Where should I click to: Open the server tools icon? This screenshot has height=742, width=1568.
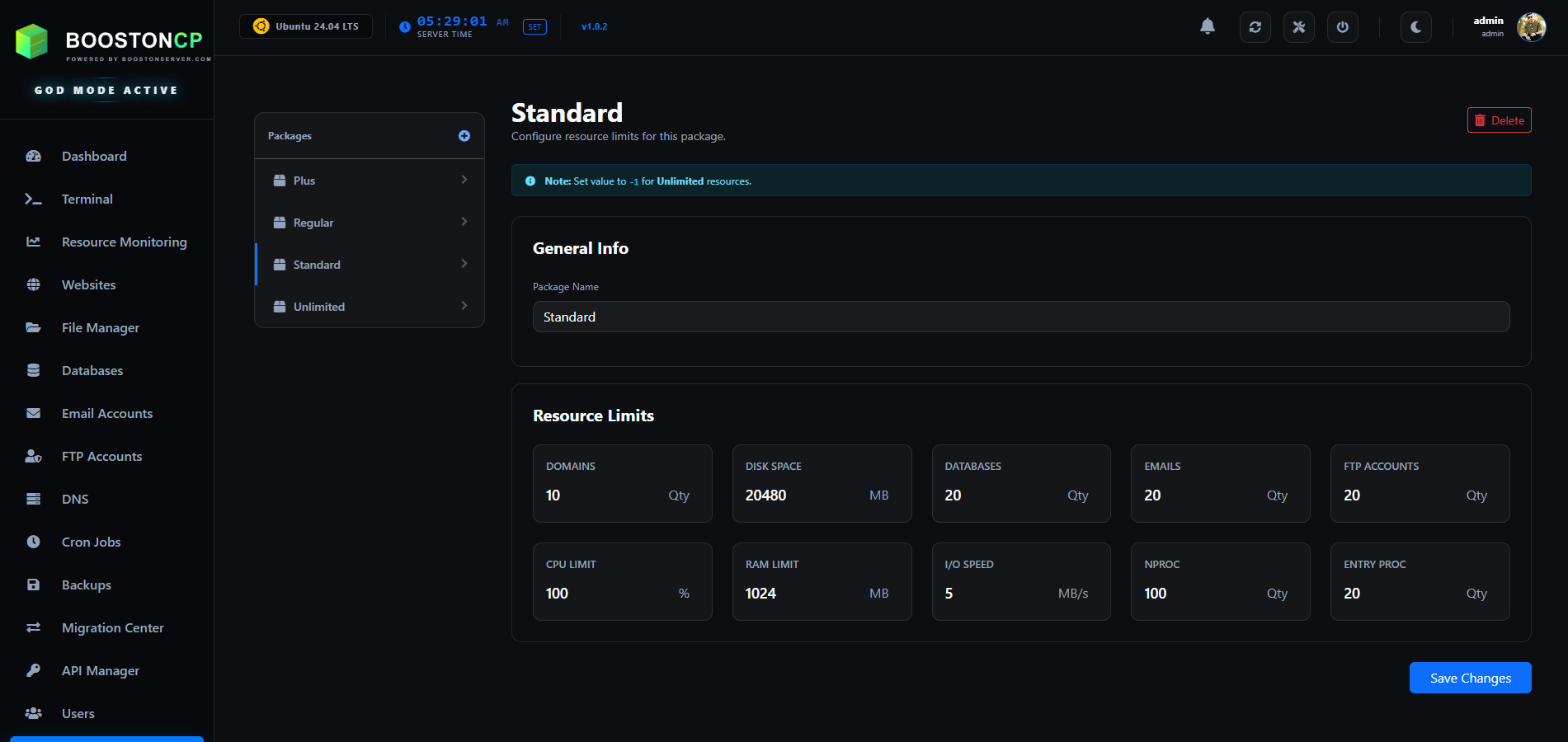tap(1298, 26)
